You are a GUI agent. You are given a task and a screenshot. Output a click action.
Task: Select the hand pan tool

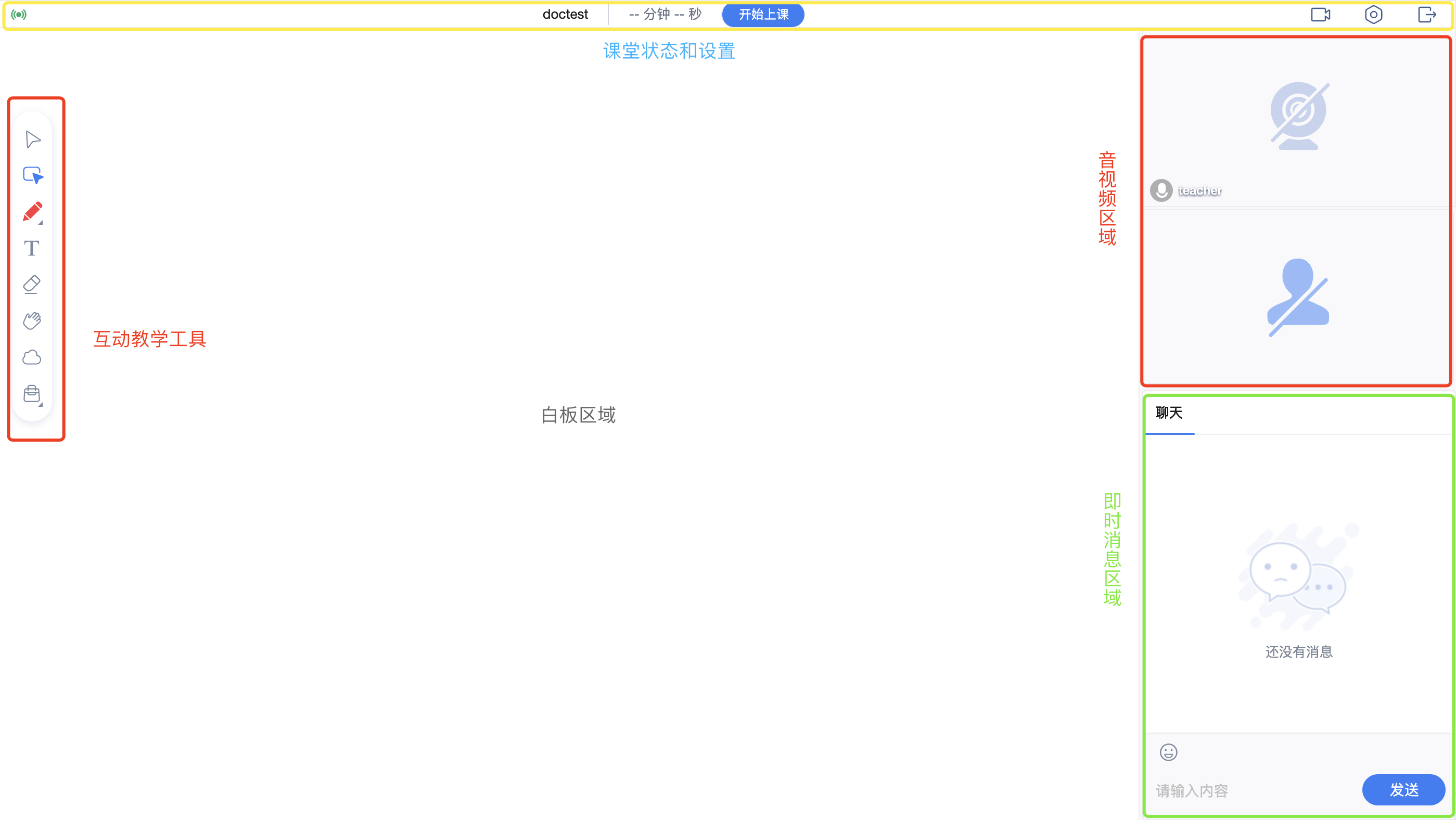click(32, 321)
